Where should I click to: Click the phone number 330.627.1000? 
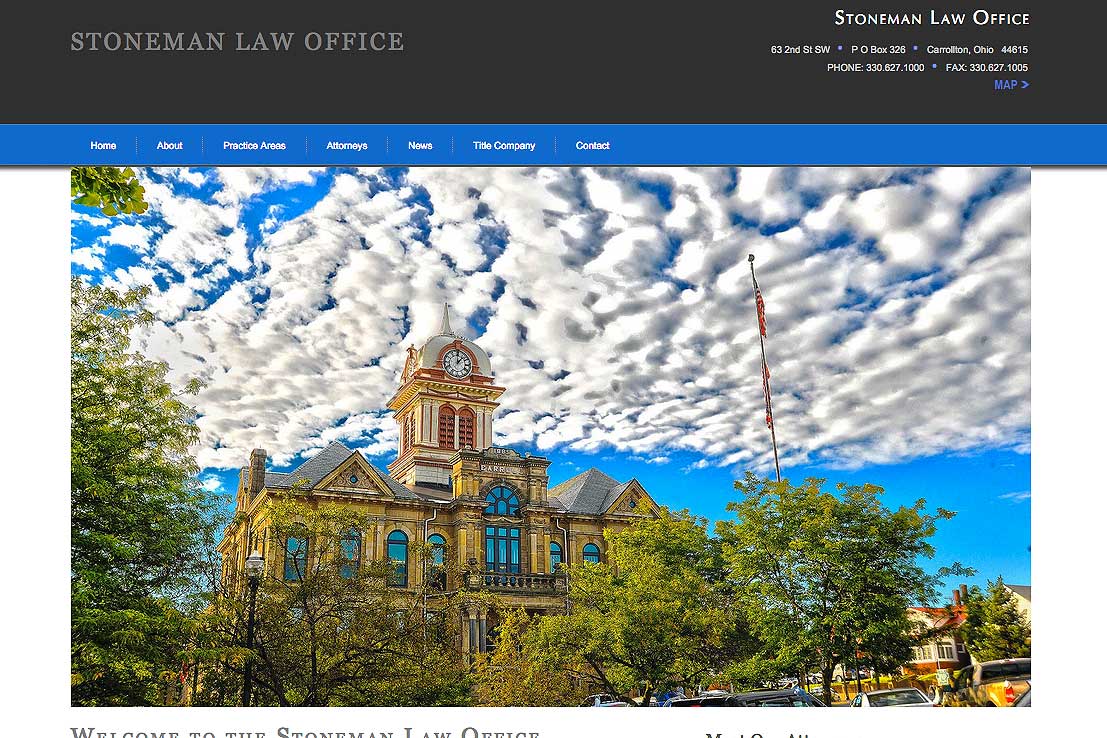tap(893, 67)
